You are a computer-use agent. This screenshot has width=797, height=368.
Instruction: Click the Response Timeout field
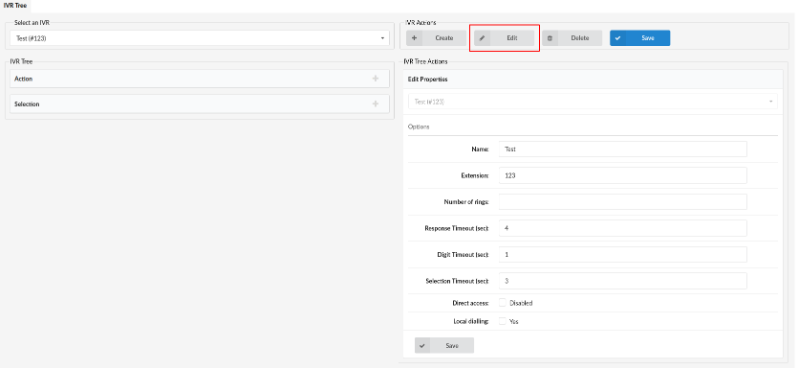coord(623,228)
